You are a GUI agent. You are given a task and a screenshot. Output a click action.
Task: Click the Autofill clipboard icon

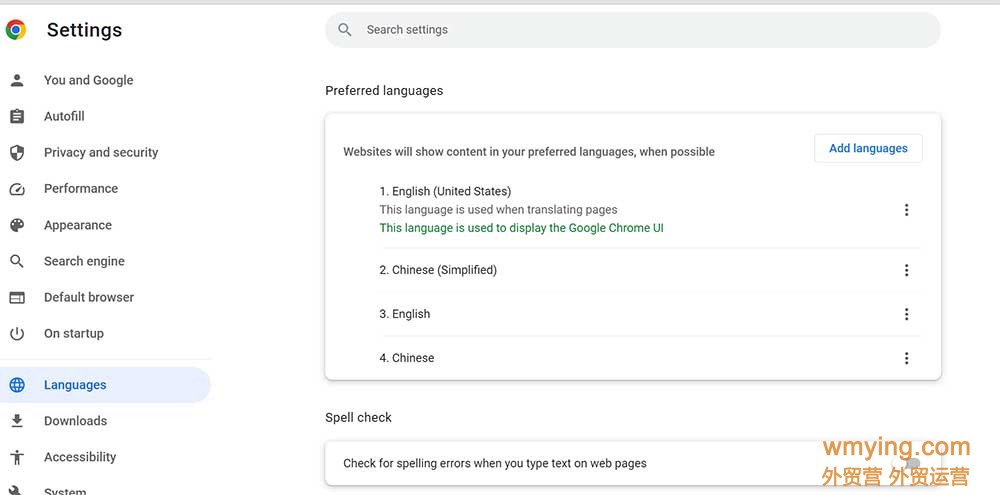pyautogui.click(x=17, y=116)
